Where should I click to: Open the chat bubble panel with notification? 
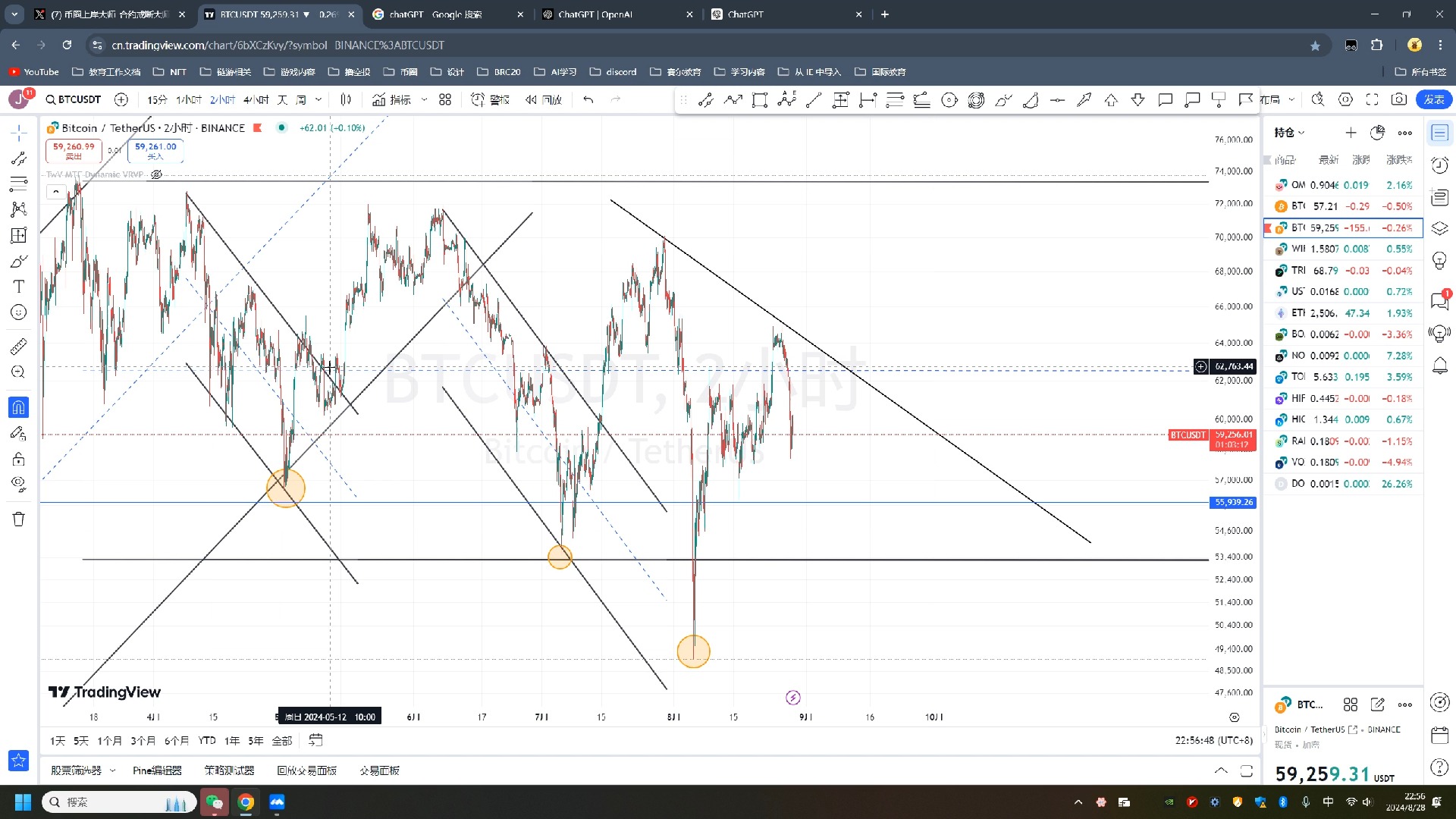click(1439, 301)
